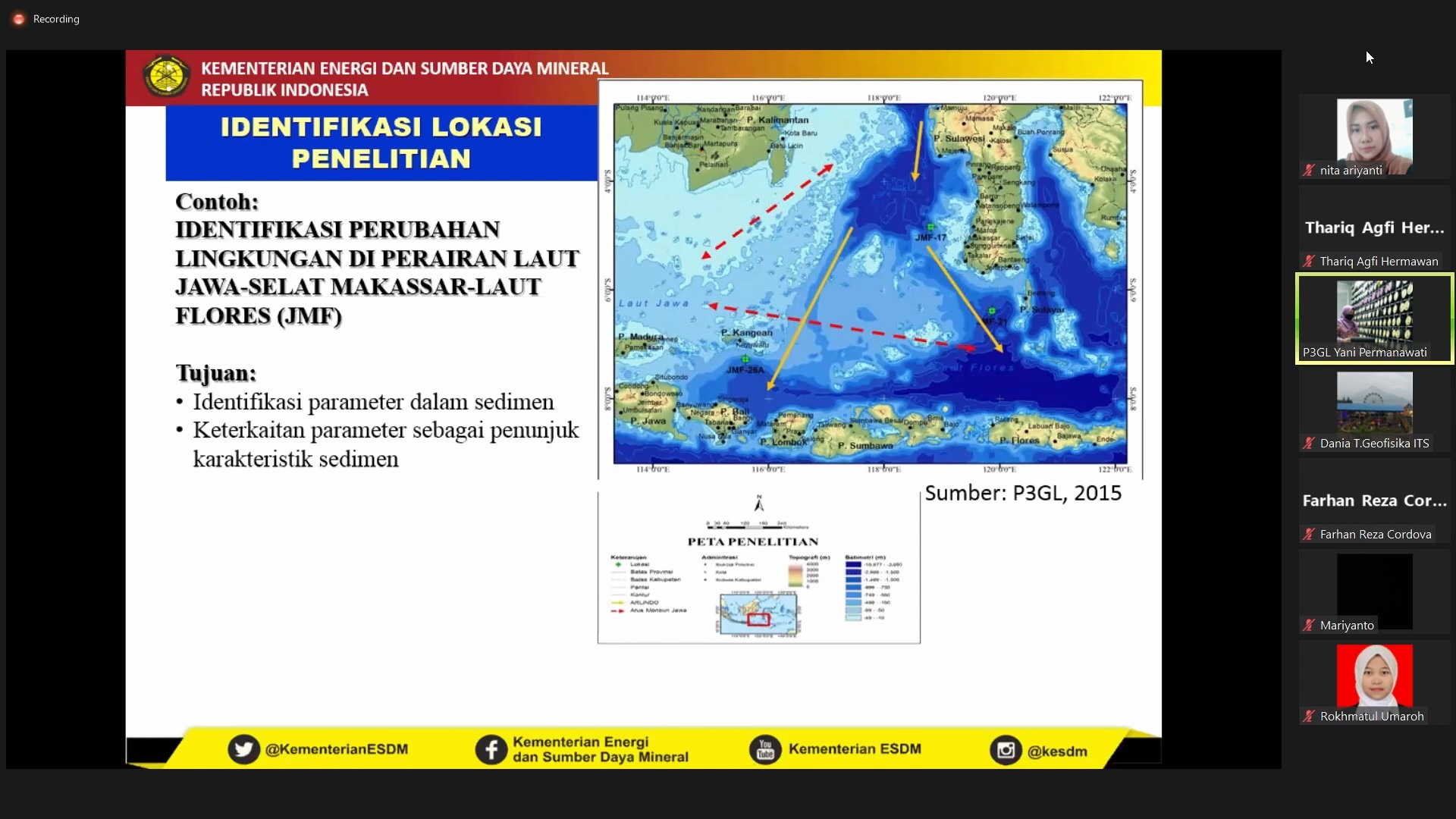Select Farhan Reza Cordova participant tile
The image size is (1456, 819).
click(1374, 500)
